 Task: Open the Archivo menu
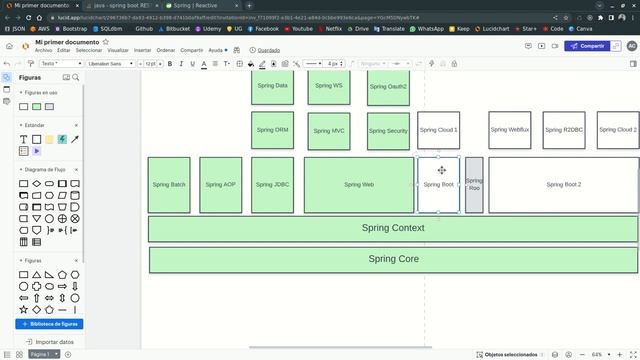tap(43, 50)
